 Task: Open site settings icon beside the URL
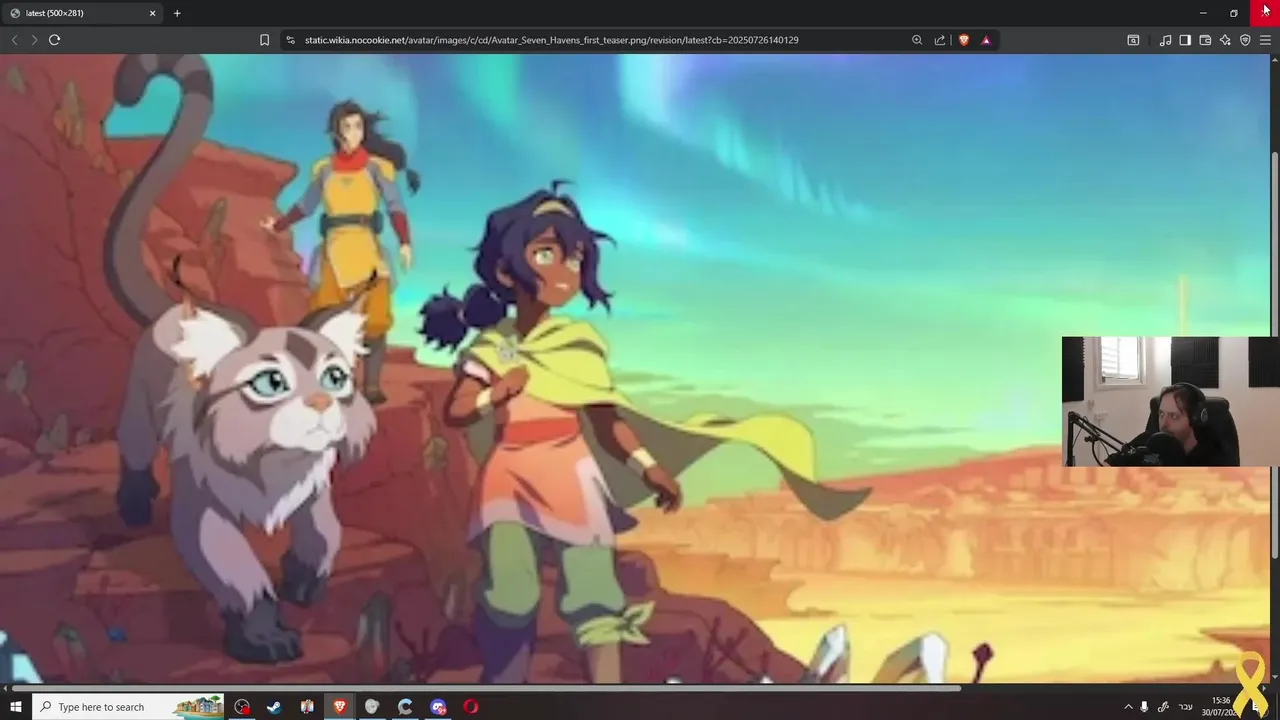[290, 40]
